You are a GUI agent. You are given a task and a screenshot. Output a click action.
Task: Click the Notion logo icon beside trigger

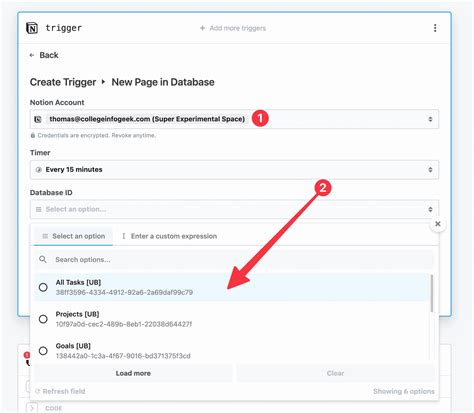tap(32, 28)
